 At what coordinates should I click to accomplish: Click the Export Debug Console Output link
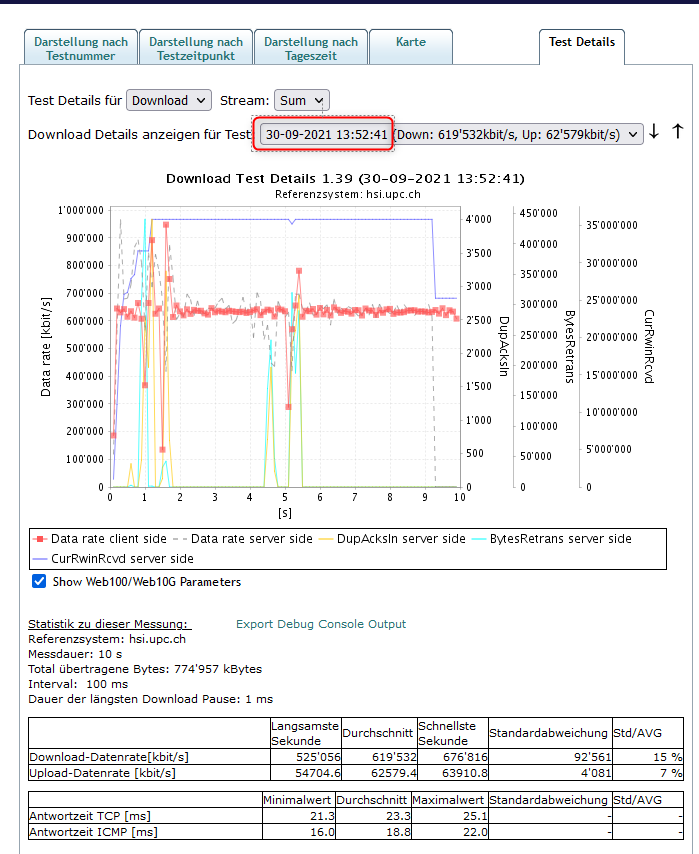coord(321,624)
